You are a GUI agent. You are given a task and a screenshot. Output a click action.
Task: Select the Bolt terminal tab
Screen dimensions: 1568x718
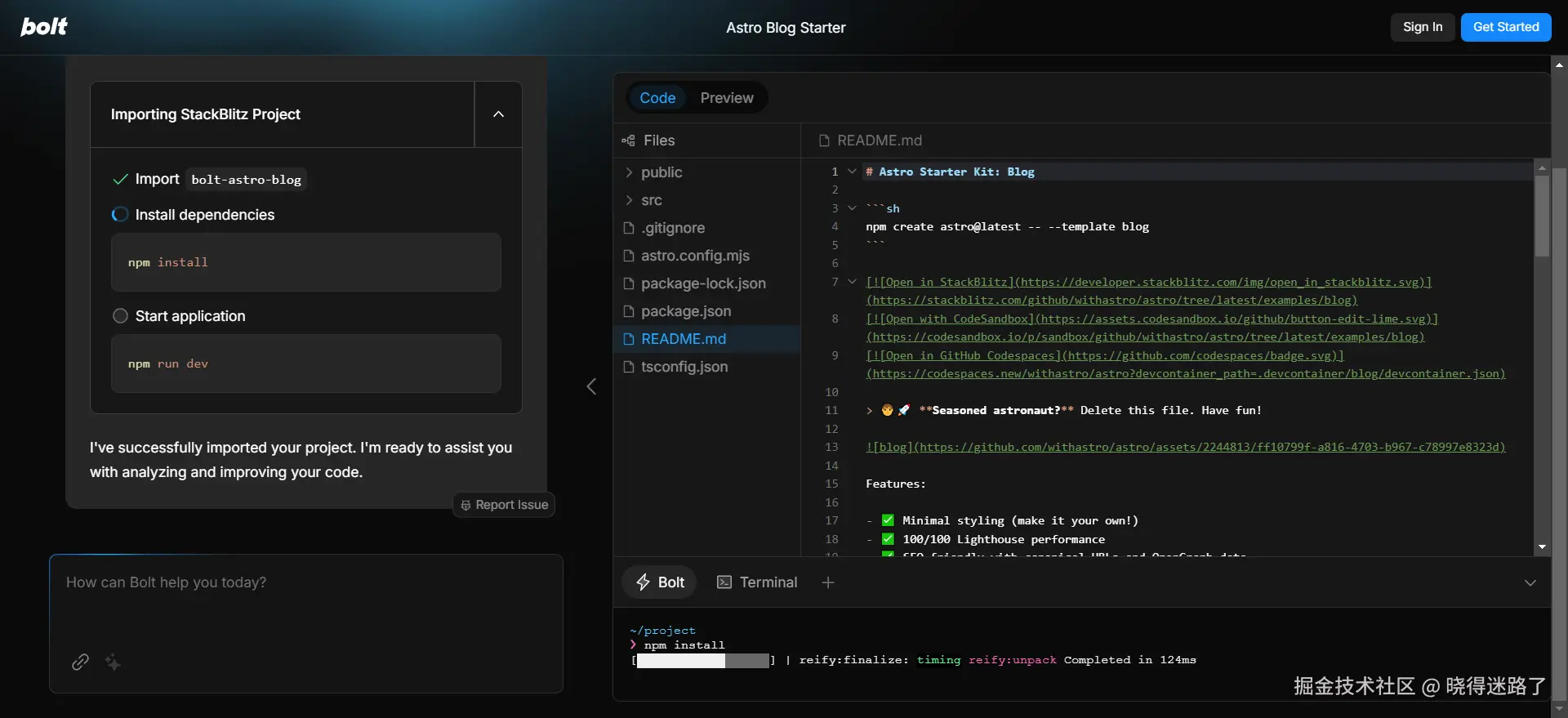pyautogui.click(x=660, y=582)
